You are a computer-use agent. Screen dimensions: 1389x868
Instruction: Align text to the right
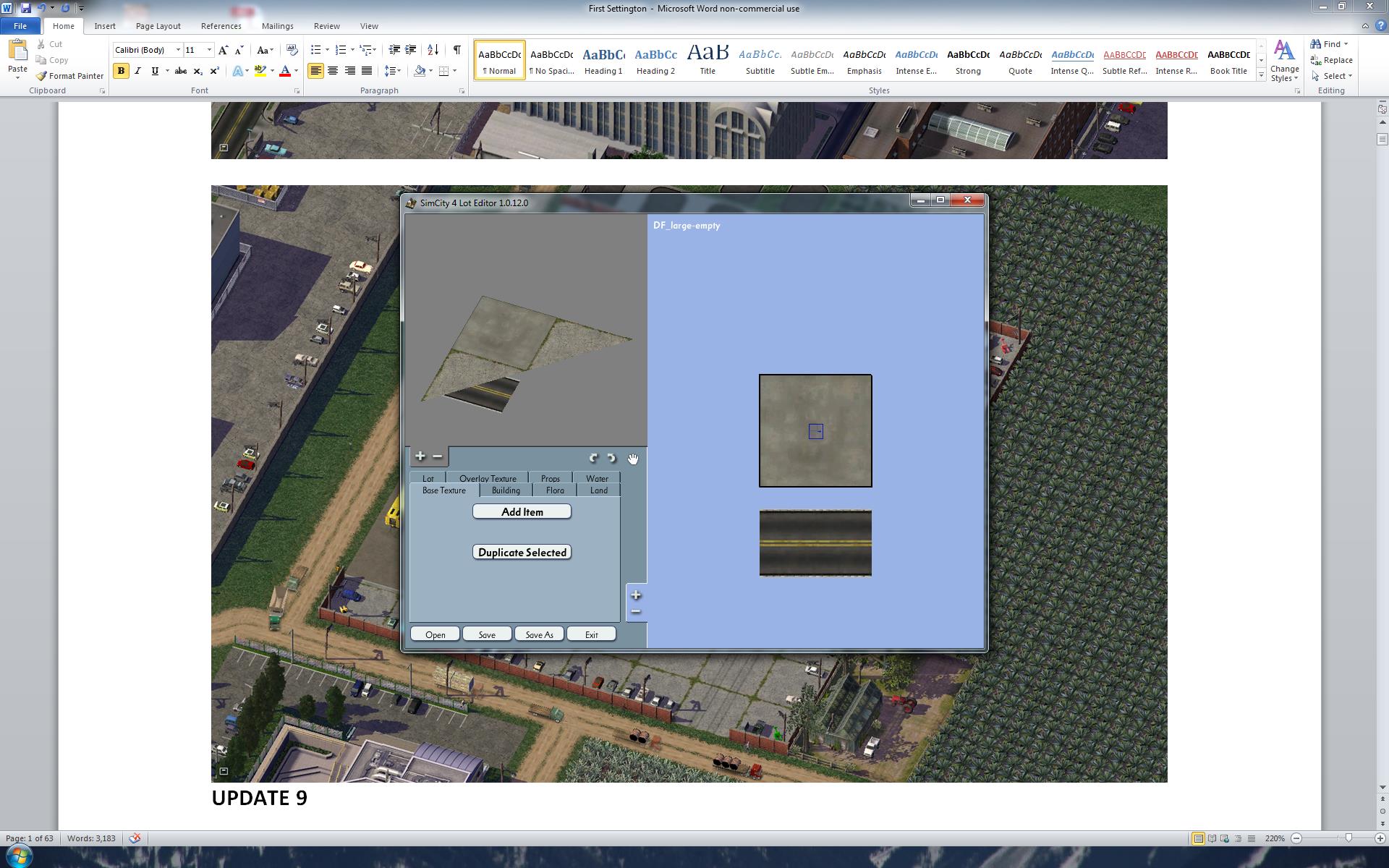(350, 71)
